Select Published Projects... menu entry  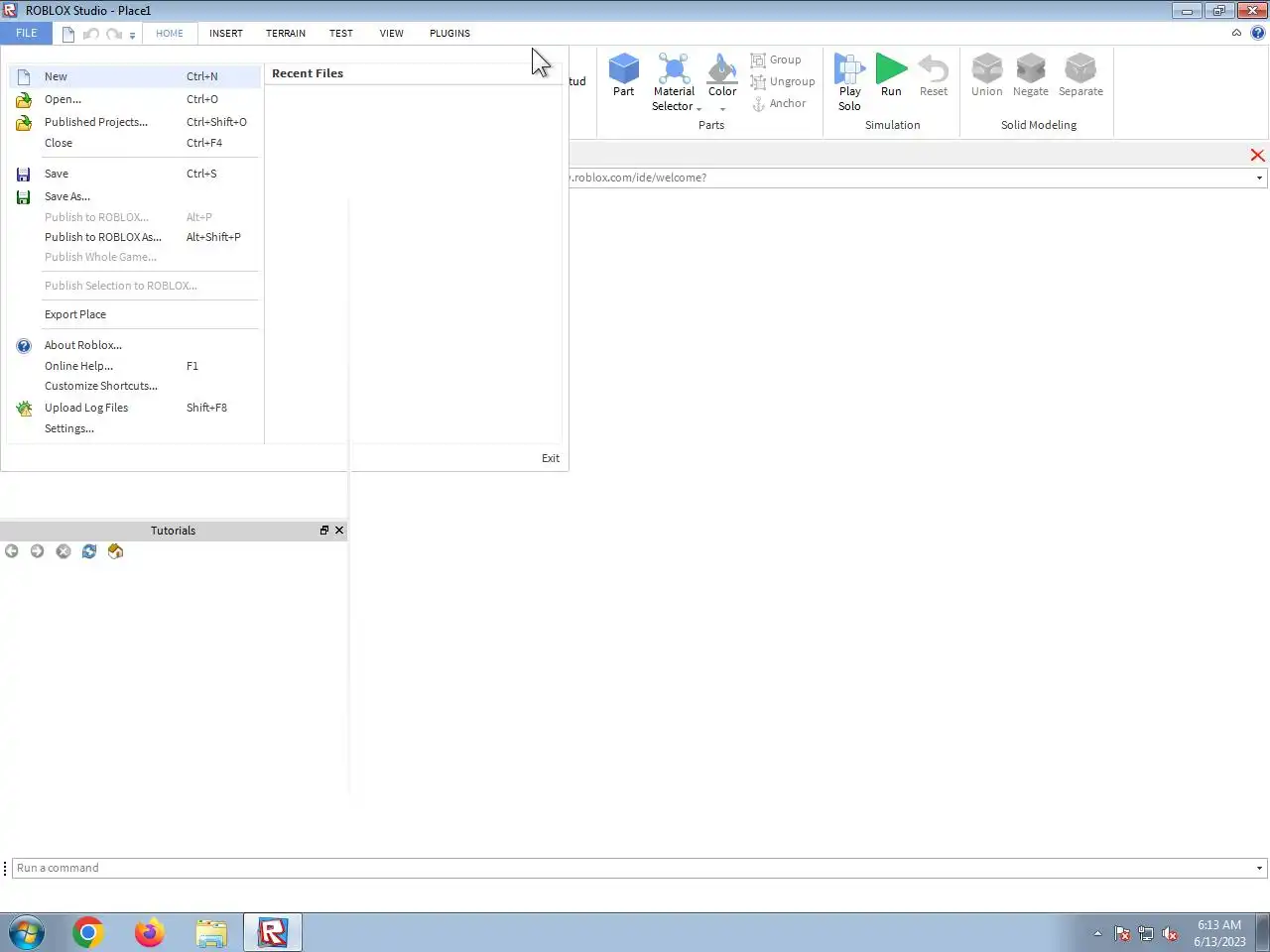coord(134,122)
